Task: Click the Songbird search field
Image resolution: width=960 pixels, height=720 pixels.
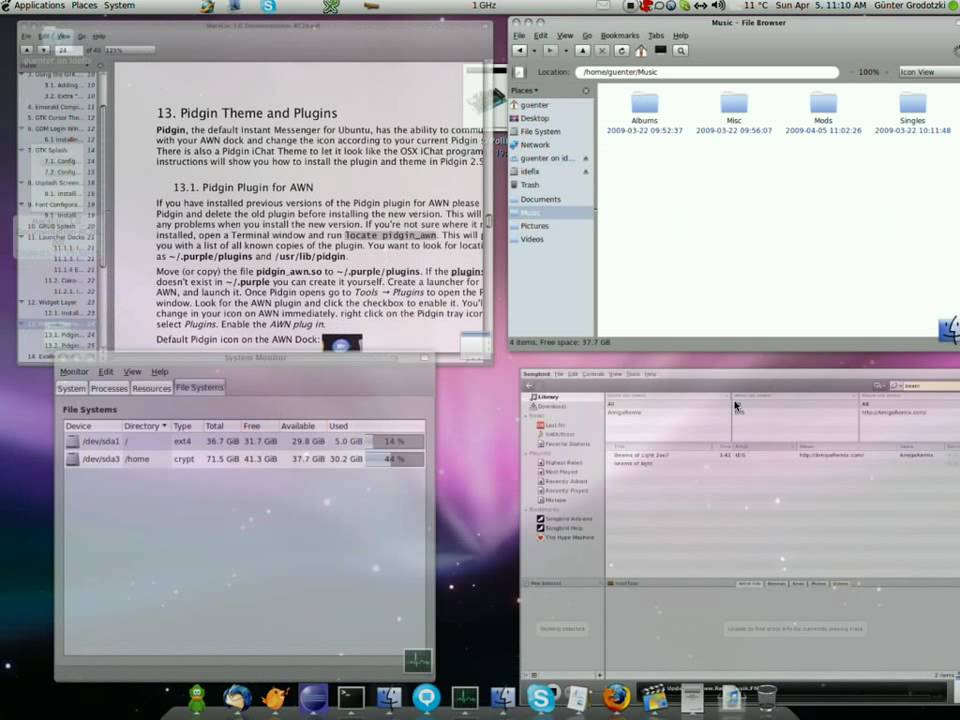Action: 931,386
